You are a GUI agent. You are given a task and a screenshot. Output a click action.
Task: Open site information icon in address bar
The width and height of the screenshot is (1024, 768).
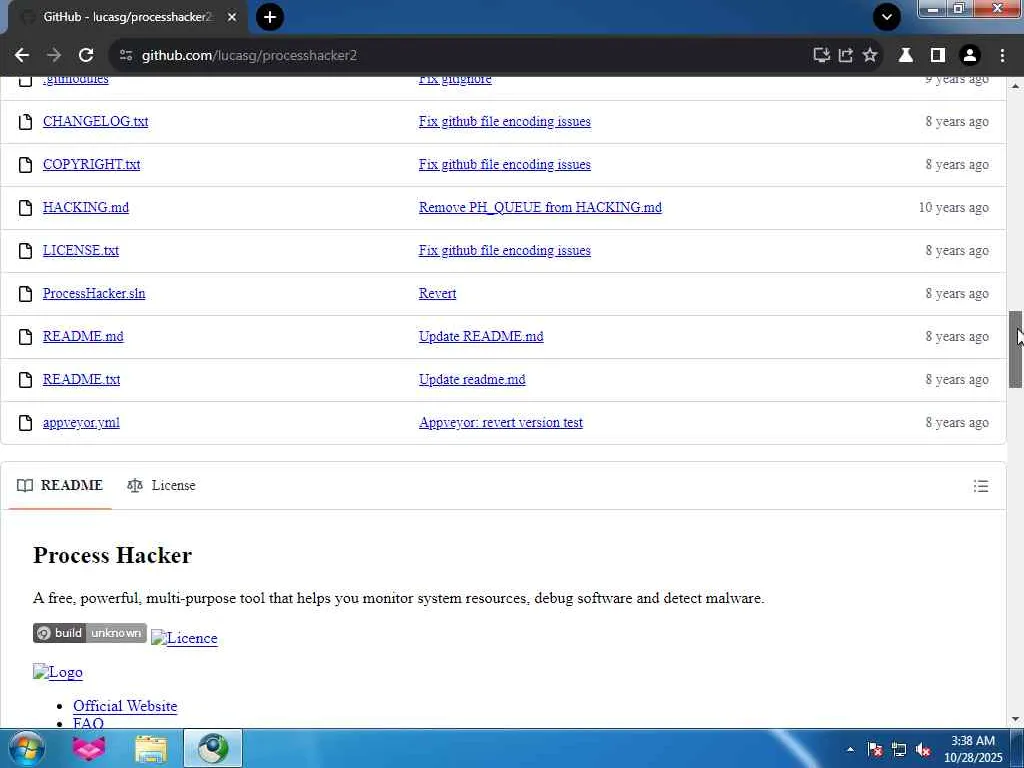tap(126, 56)
